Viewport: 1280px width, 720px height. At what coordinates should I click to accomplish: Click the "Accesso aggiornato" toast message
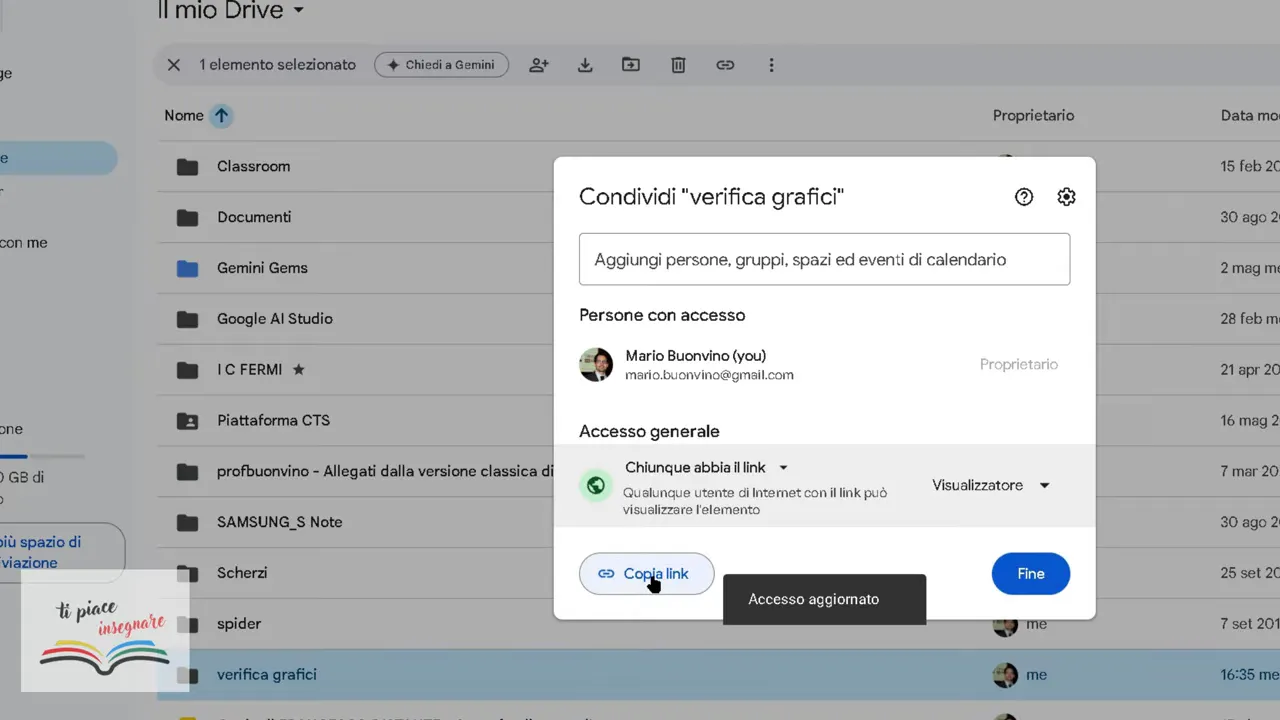(x=824, y=599)
